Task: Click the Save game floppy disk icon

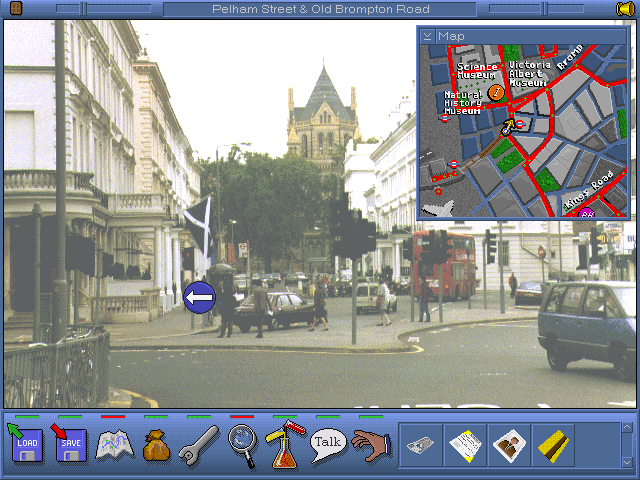Action: click(71, 443)
